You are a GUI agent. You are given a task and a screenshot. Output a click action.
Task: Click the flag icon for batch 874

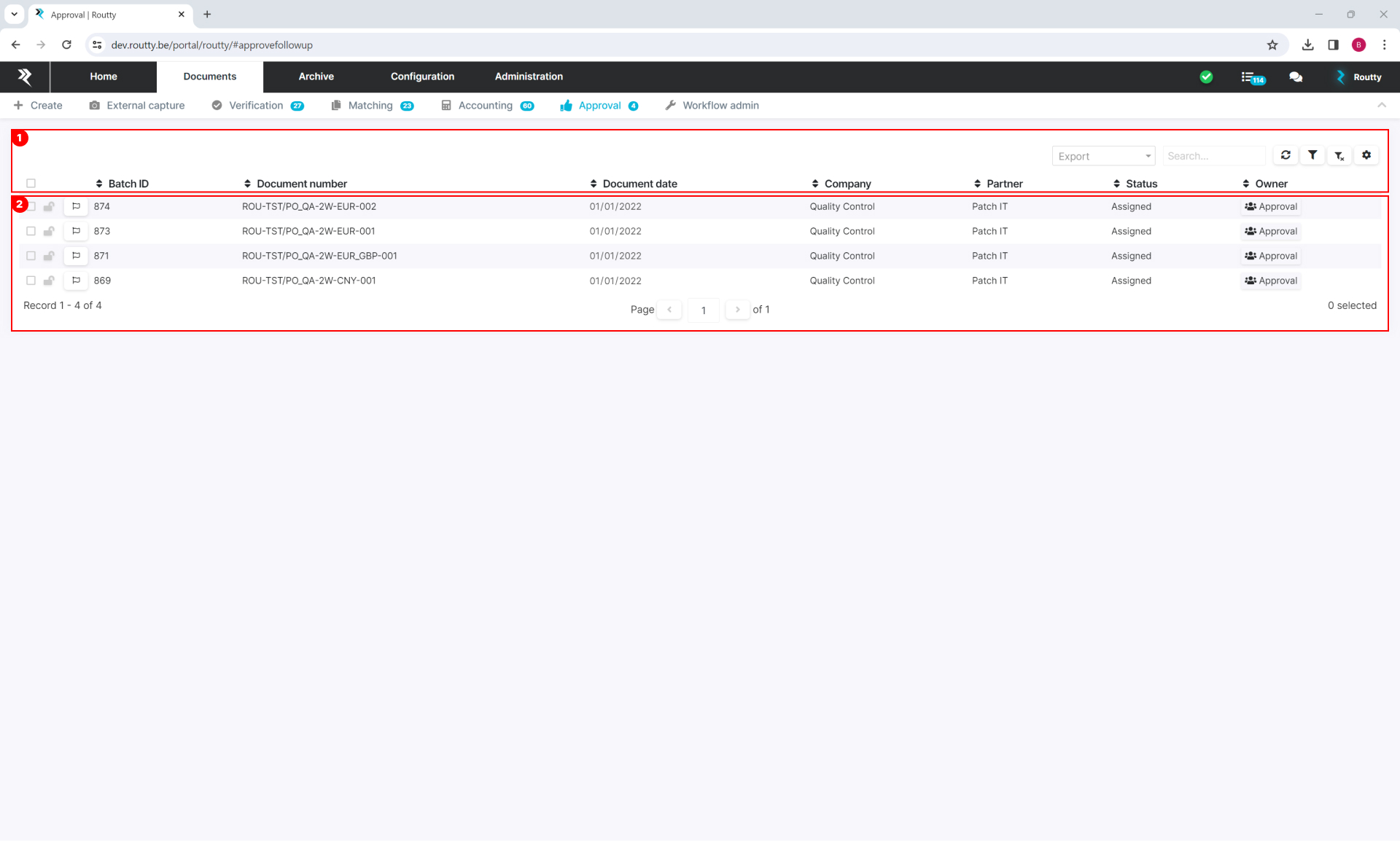(x=76, y=206)
